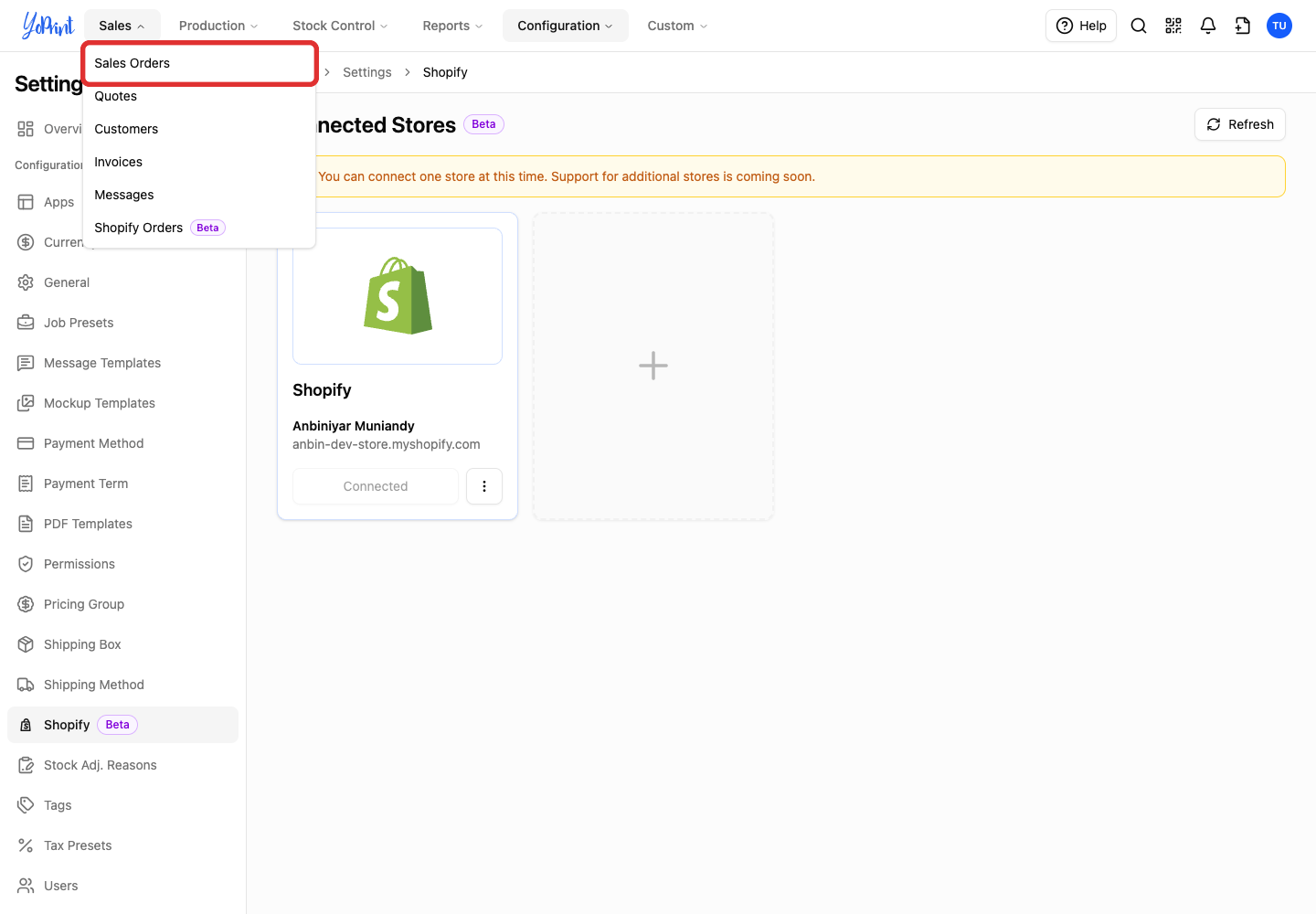Select Invoices from Sales menu

coord(199,162)
